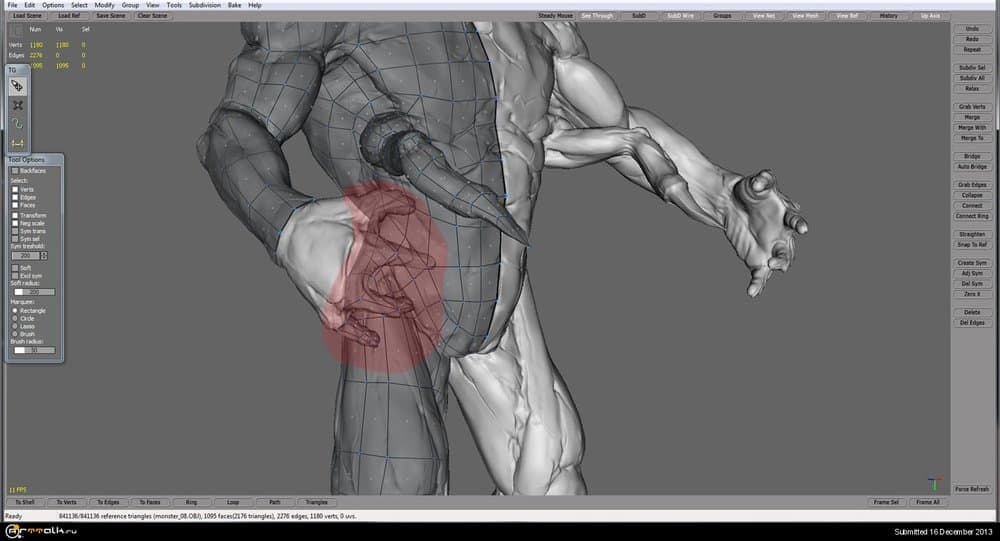Select the curved Draw tool icon
Screen dimensions: 1000x541
tap(18, 124)
